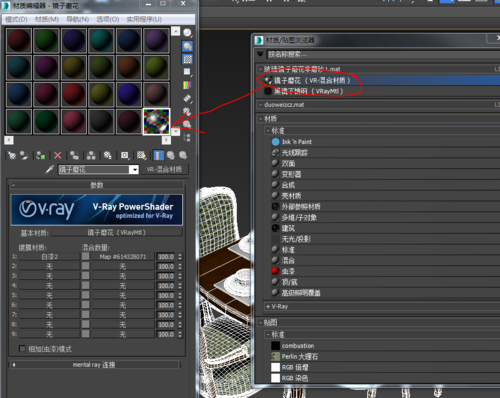This screenshot has height=398, width=500.
Task: Click the Sample Type sphere icon
Action: pos(187,32)
